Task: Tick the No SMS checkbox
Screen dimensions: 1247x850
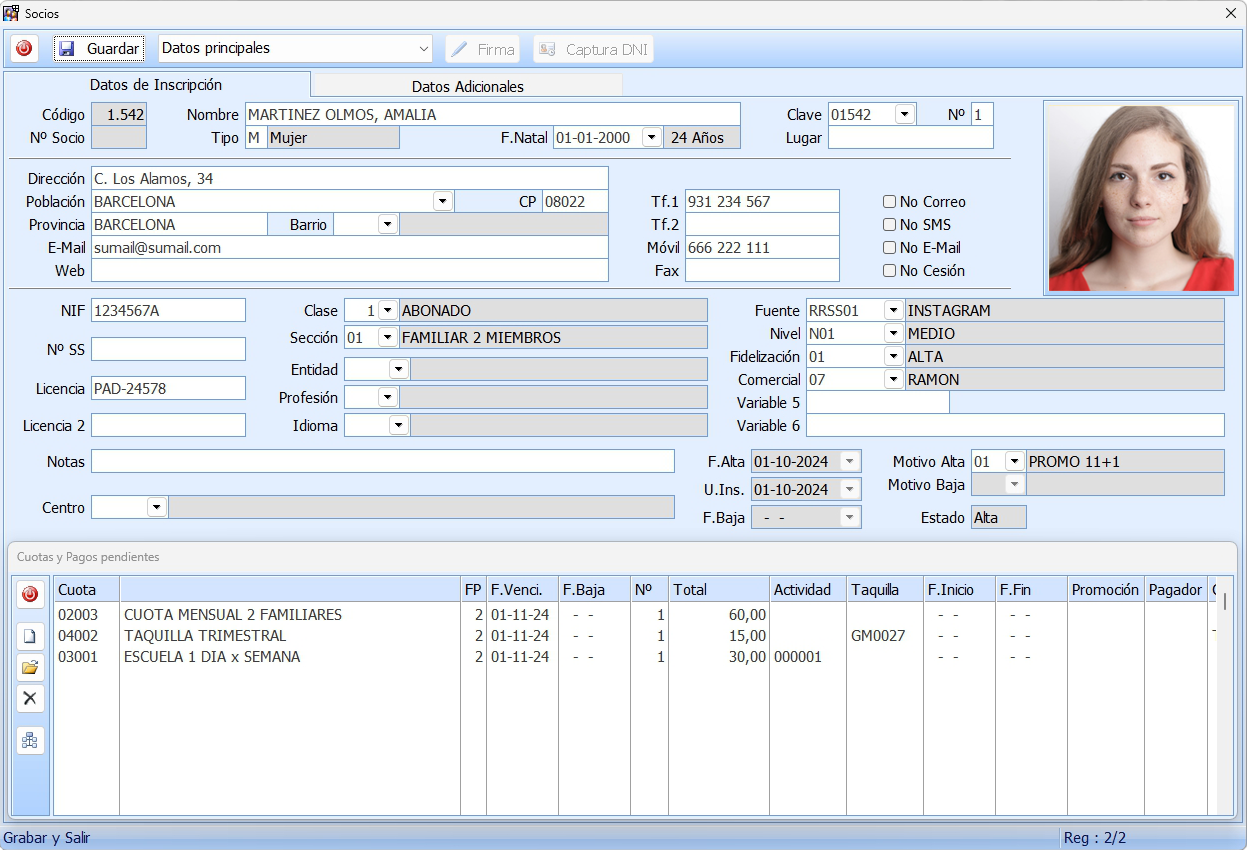Action: click(x=889, y=225)
